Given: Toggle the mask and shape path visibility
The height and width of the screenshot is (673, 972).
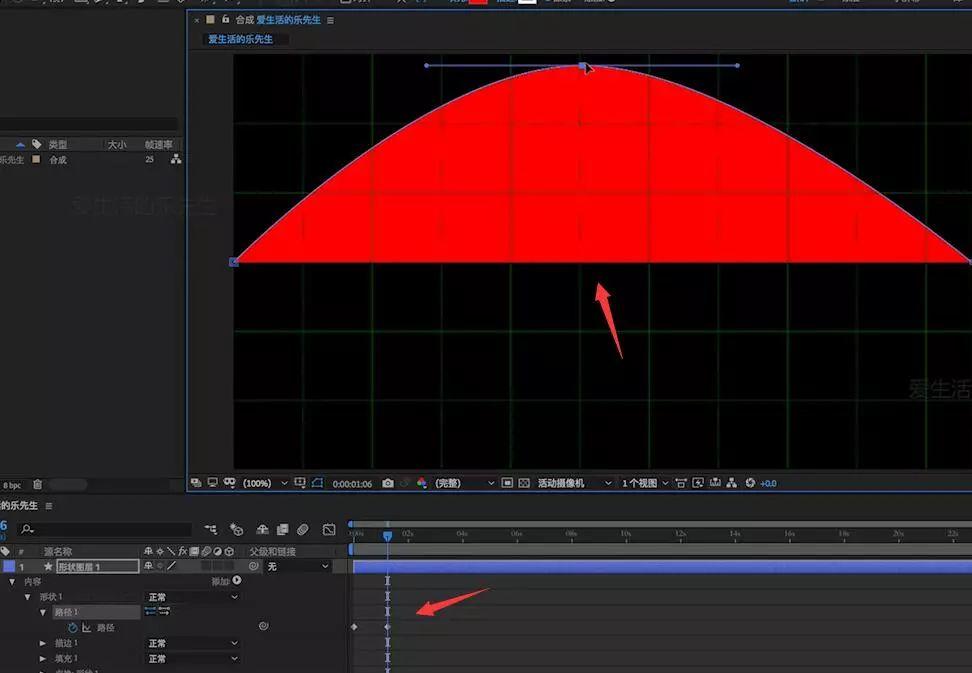Looking at the screenshot, I should click(x=317, y=483).
